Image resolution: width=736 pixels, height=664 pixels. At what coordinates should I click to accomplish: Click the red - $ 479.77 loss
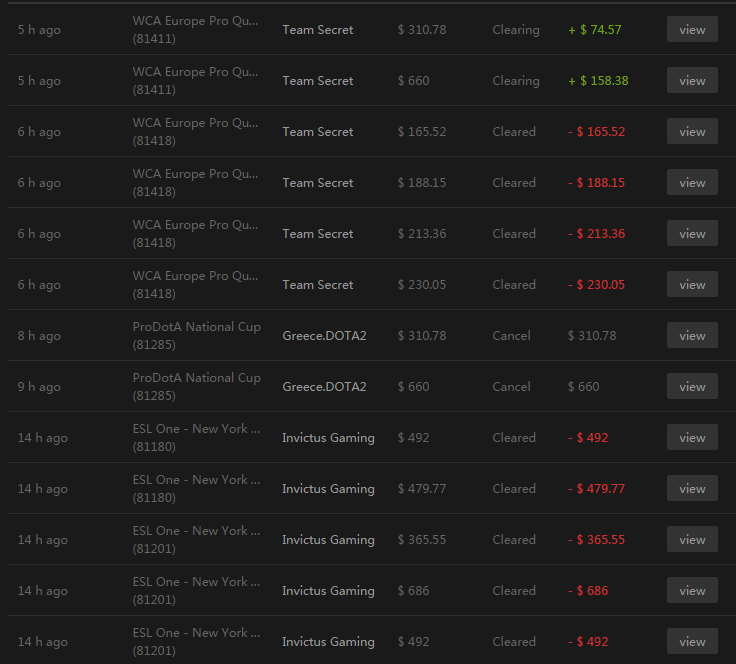pyautogui.click(x=597, y=488)
